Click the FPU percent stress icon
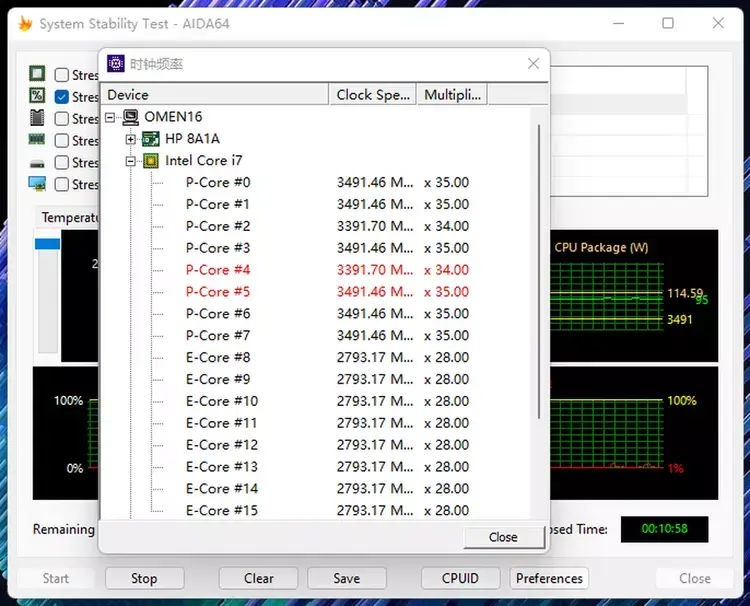This screenshot has height=606, width=750. pos(37,95)
